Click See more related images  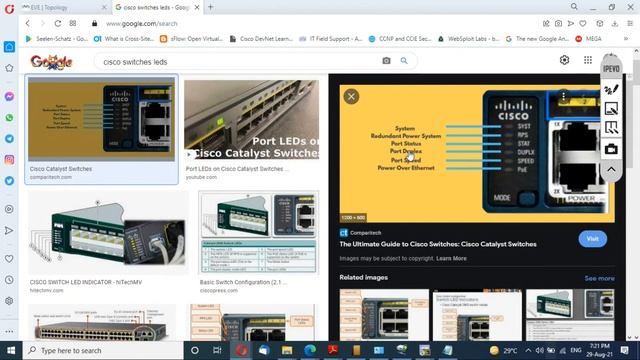point(600,278)
